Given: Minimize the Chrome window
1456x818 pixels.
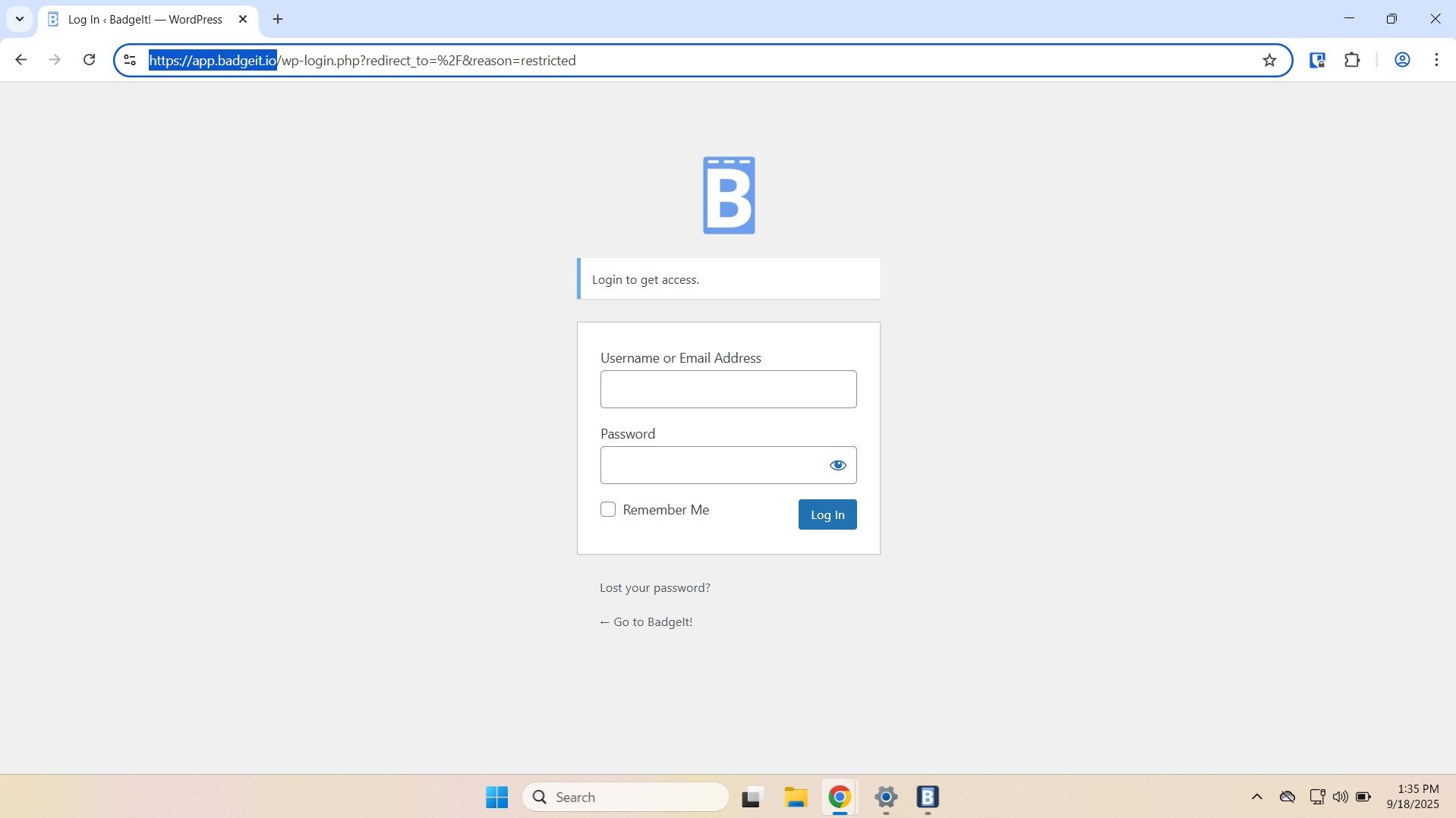Looking at the screenshot, I should click(x=1349, y=19).
